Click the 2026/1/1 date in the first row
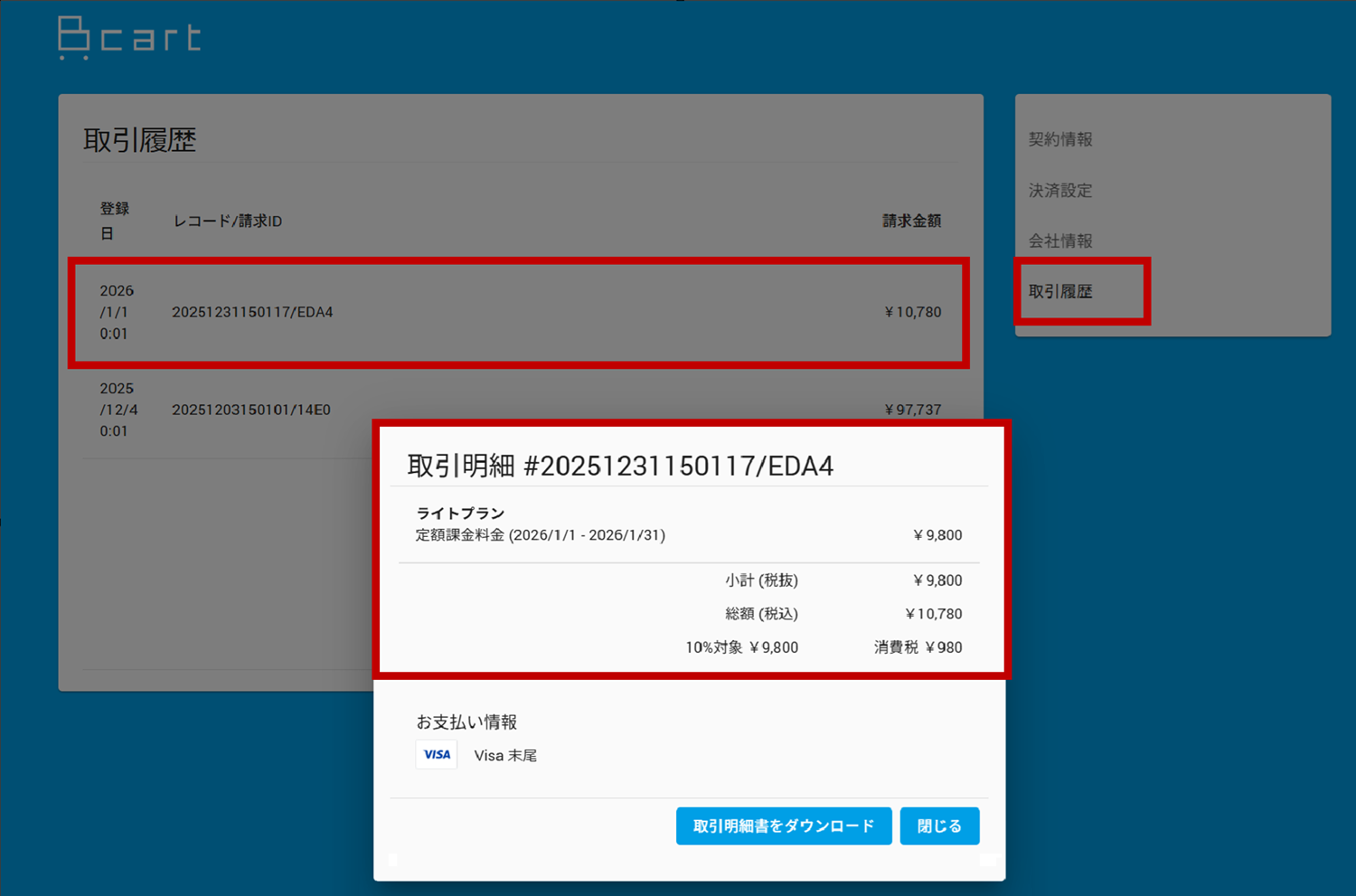 pyautogui.click(x=117, y=312)
